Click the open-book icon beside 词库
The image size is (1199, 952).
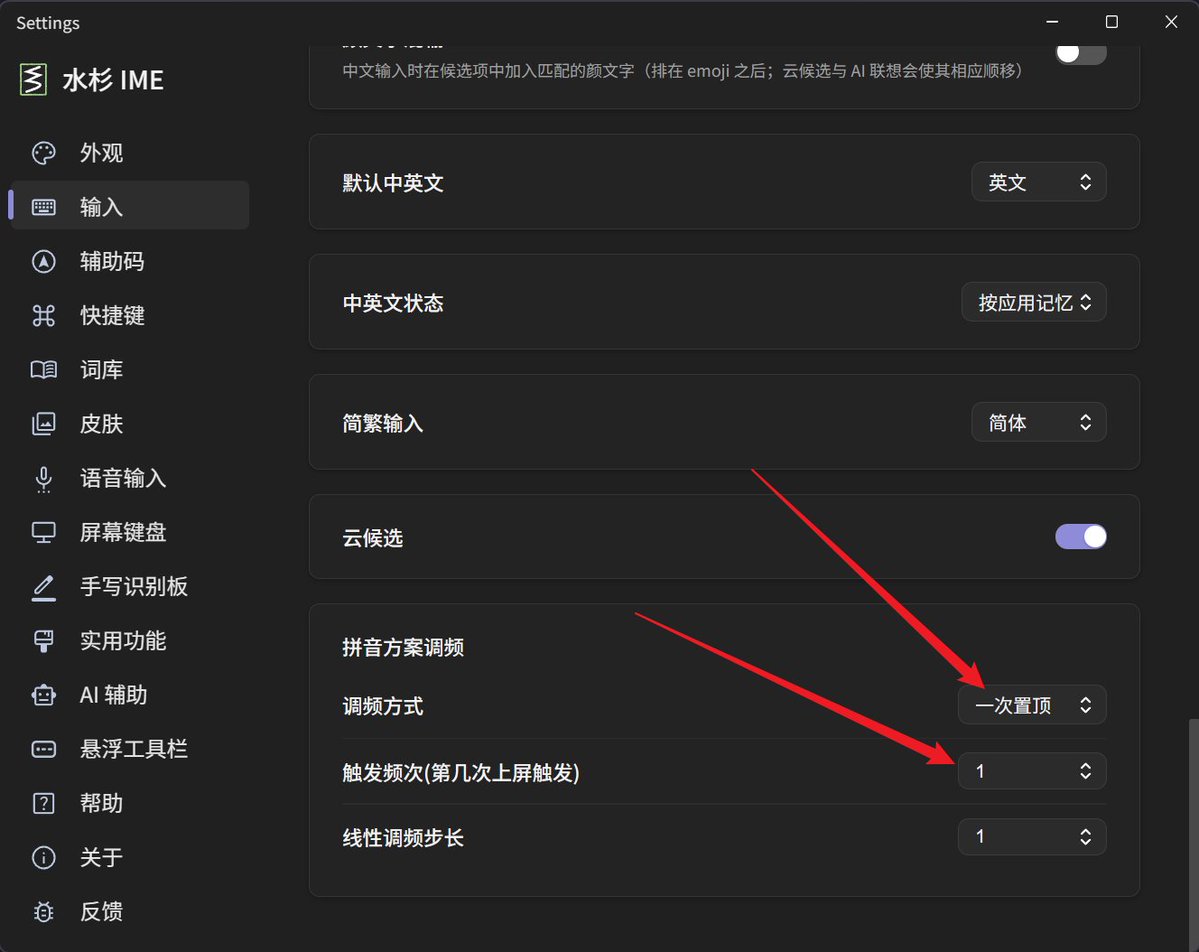pyautogui.click(x=44, y=370)
